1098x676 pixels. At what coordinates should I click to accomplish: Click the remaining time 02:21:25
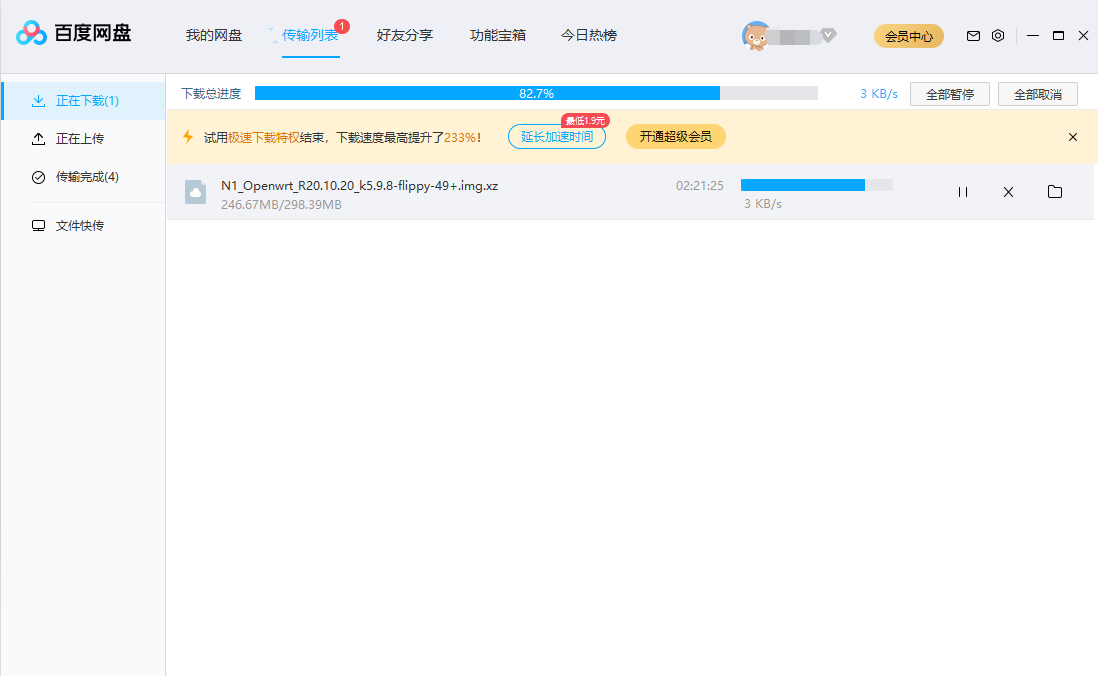(x=700, y=186)
